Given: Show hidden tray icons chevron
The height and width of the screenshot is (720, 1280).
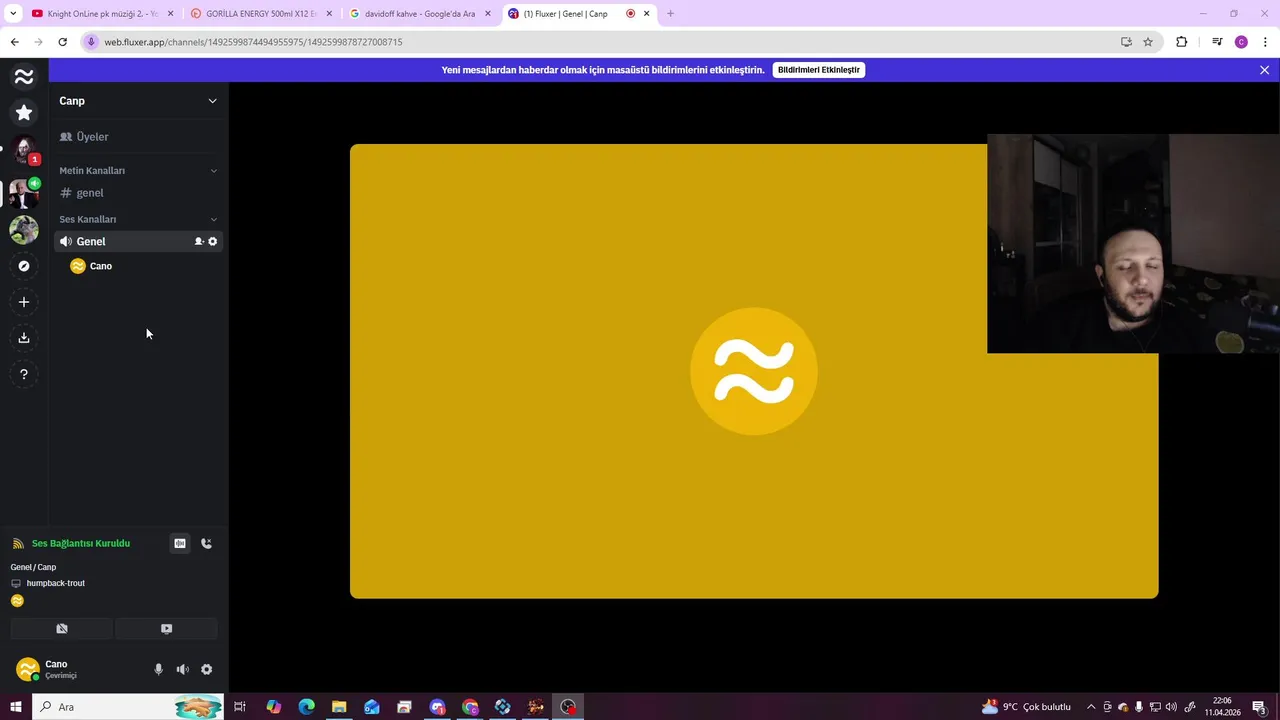Looking at the screenshot, I should click(1091, 707).
